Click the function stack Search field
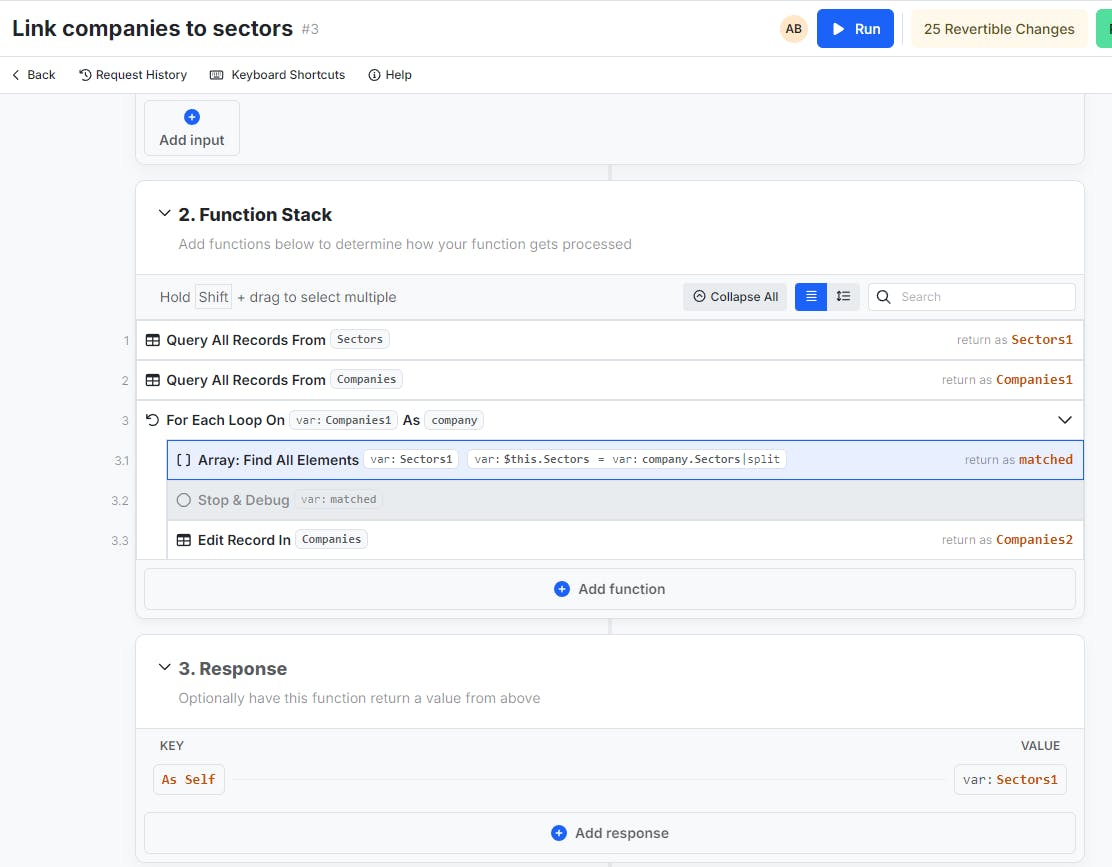Image resolution: width=1112 pixels, height=867 pixels. [x=982, y=297]
